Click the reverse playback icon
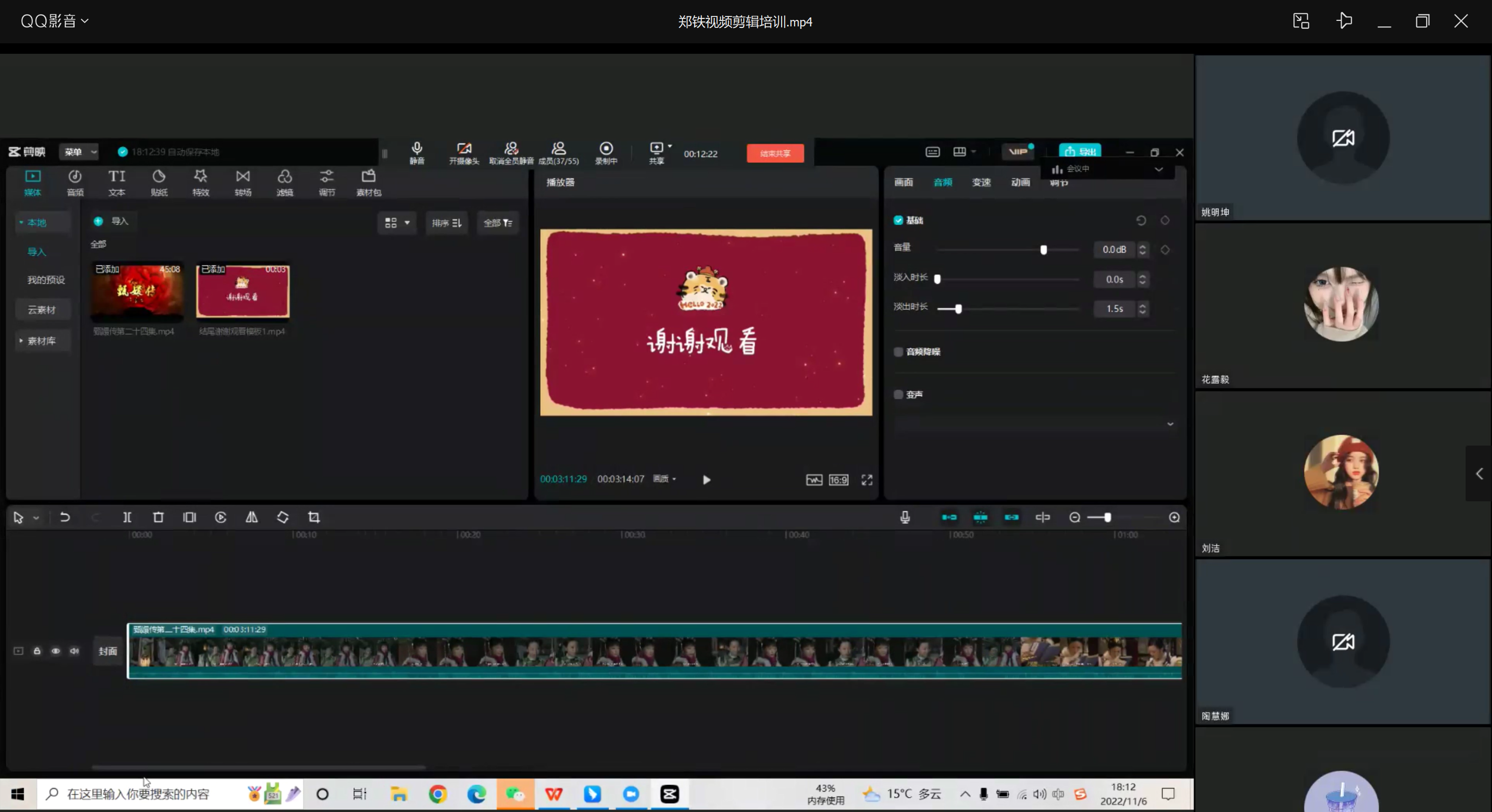 (x=221, y=517)
